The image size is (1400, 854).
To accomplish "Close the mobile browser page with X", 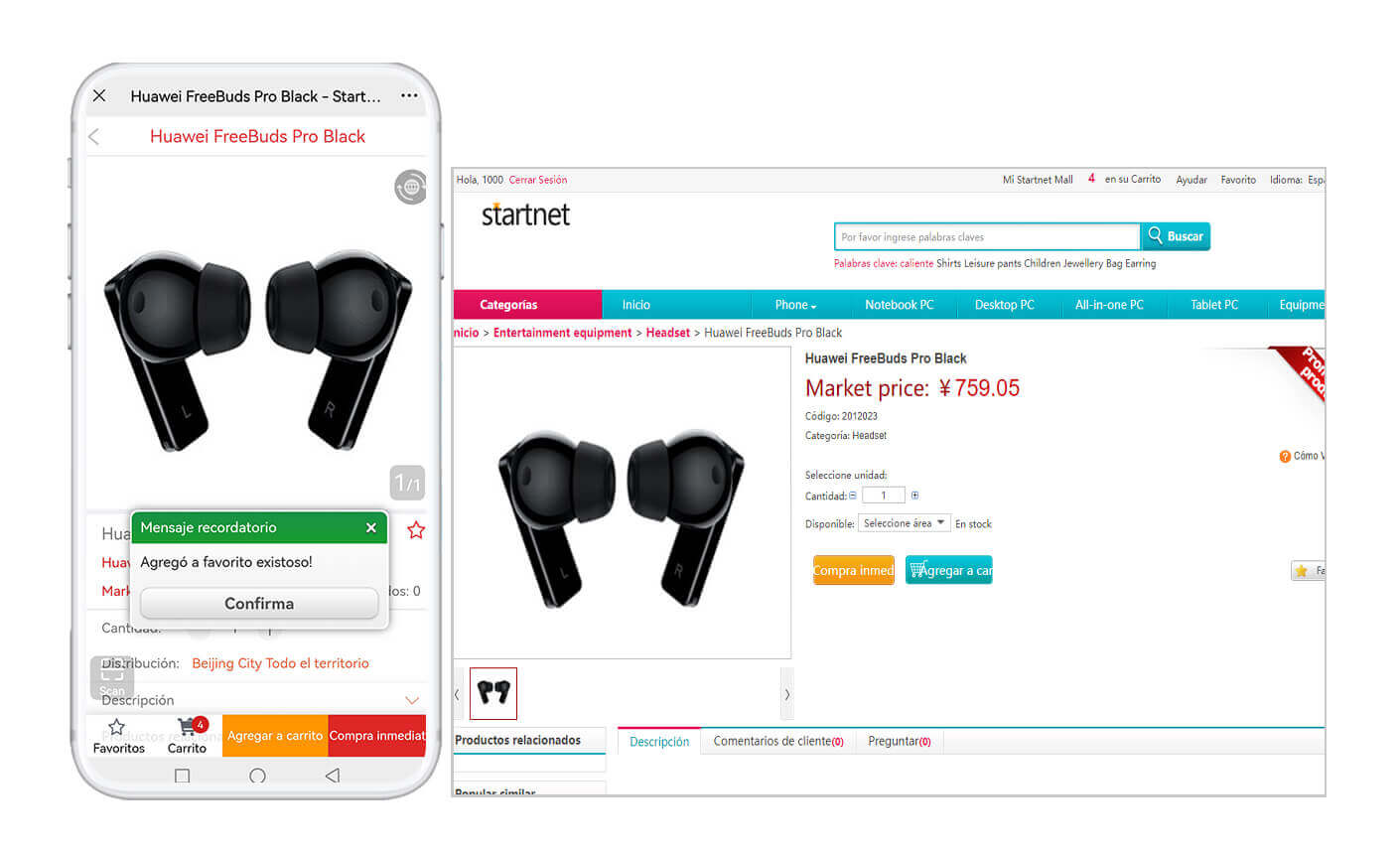I will click(x=99, y=96).
